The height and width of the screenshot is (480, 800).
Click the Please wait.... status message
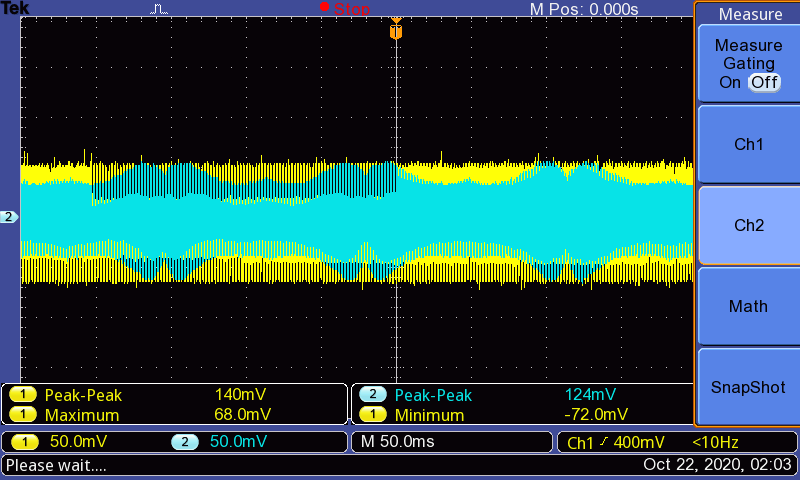(56, 465)
